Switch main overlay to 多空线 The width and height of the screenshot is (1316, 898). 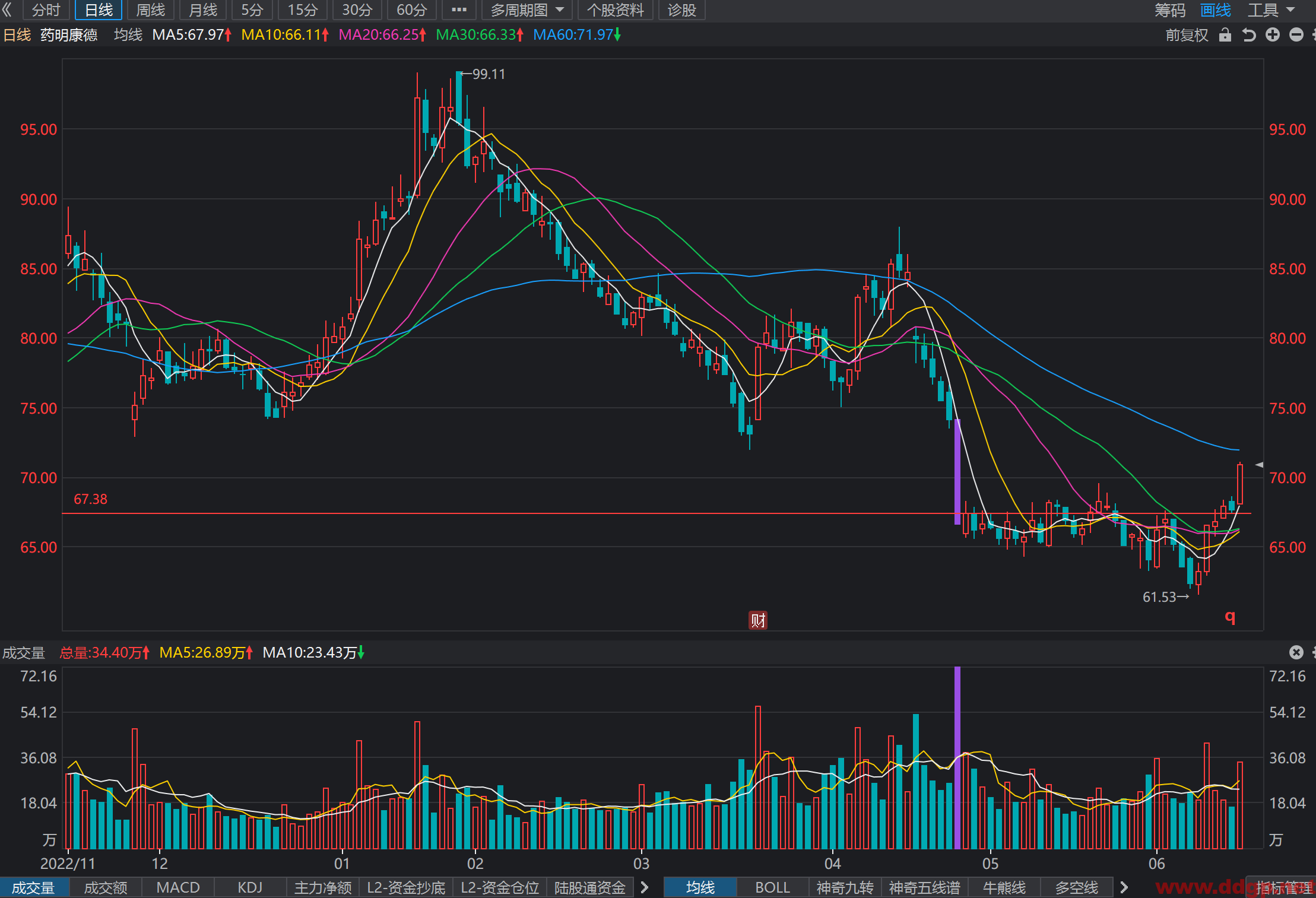coord(1077,888)
